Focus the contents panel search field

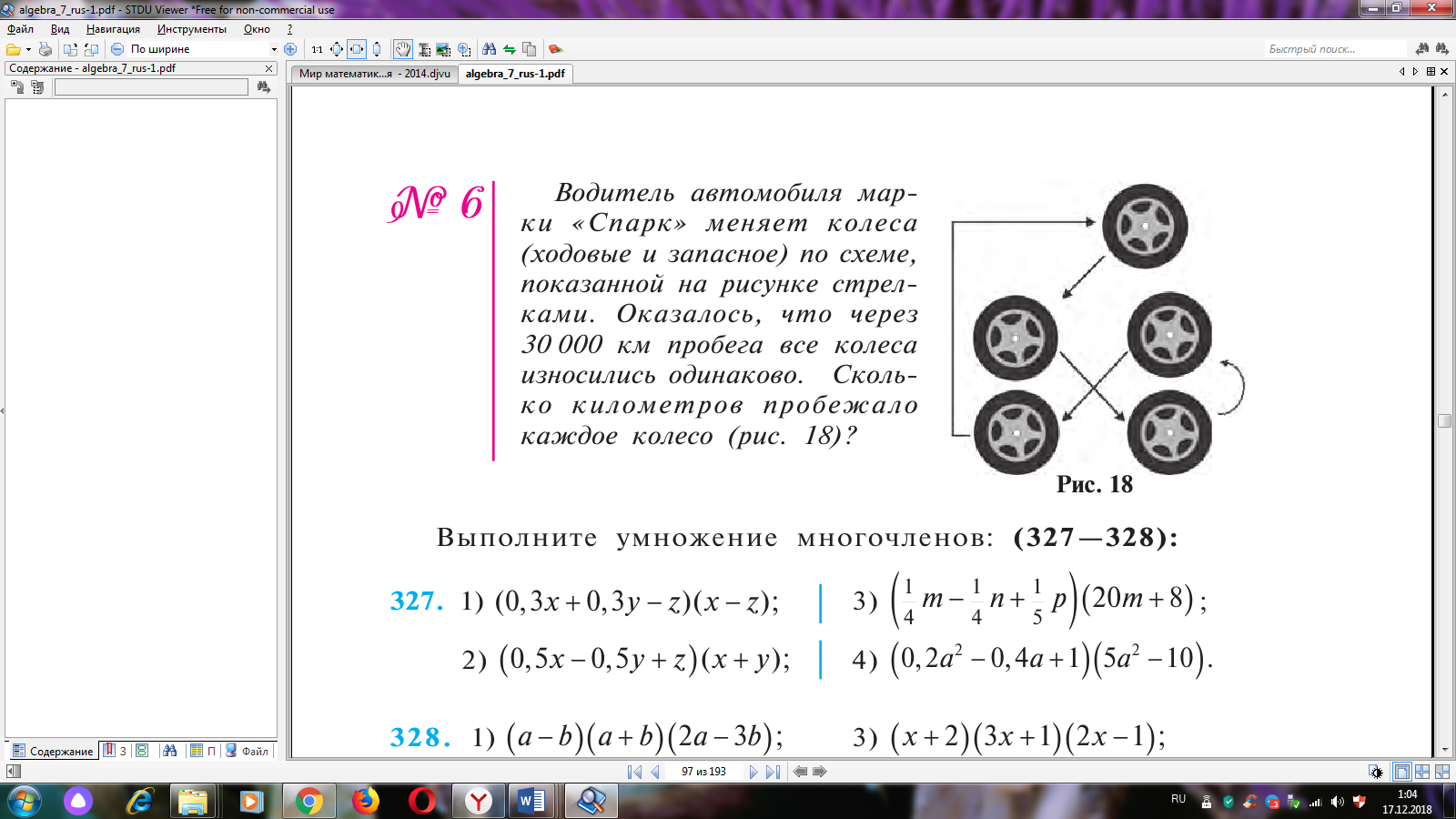coord(151,87)
